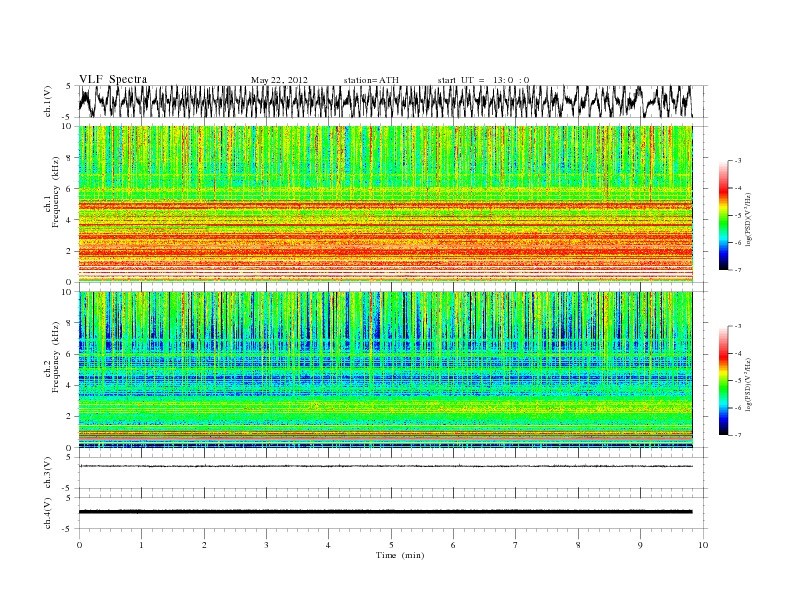792x612 pixels.
Task: Click the "6" kHz tick on ch.1 frequency axis
Action: point(70,188)
